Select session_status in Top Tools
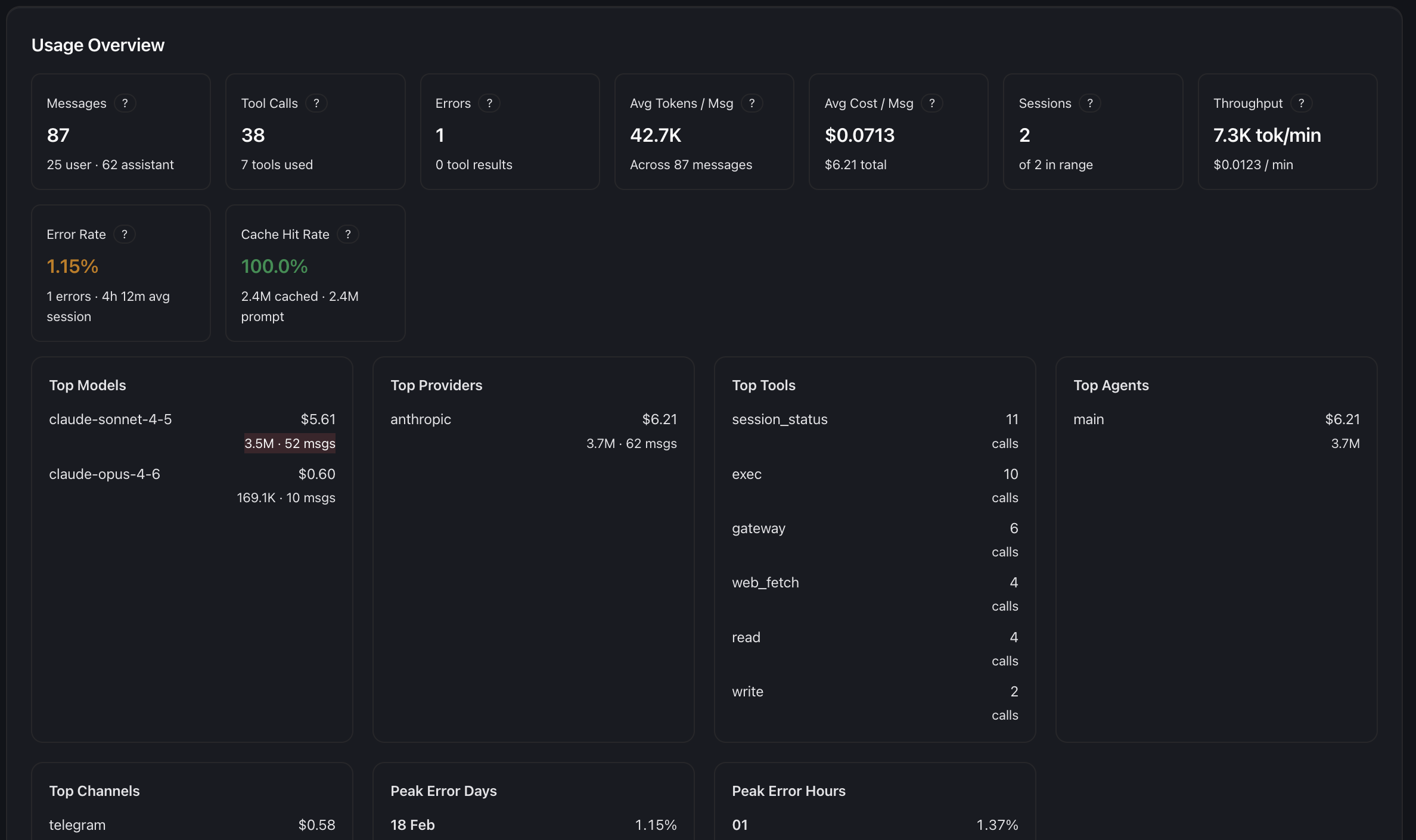 click(x=780, y=419)
